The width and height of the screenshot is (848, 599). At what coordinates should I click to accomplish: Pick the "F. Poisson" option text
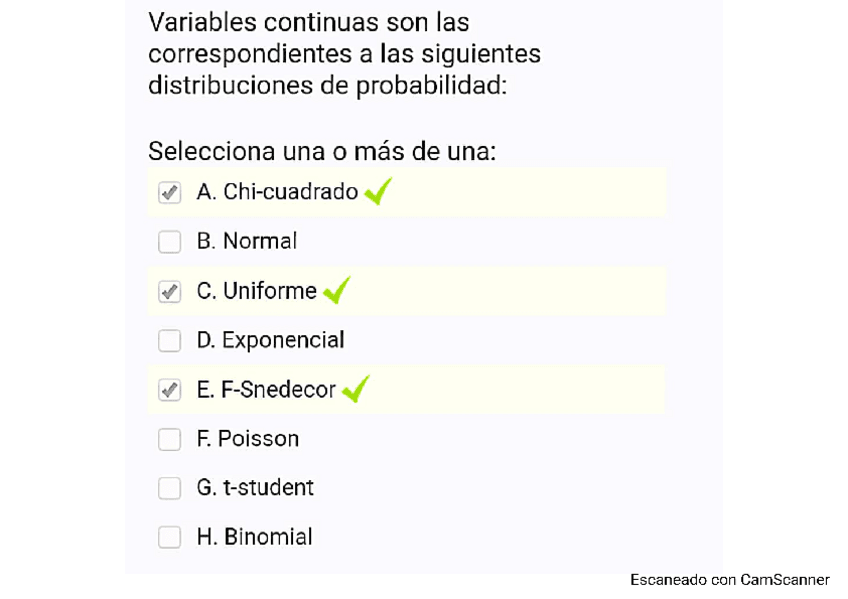[x=248, y=439]
